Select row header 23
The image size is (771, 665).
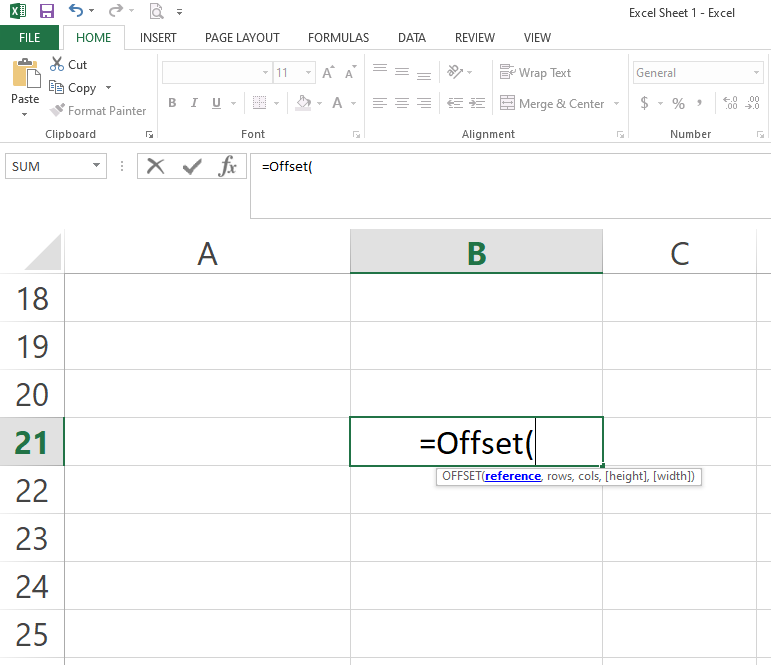point(32,539)
